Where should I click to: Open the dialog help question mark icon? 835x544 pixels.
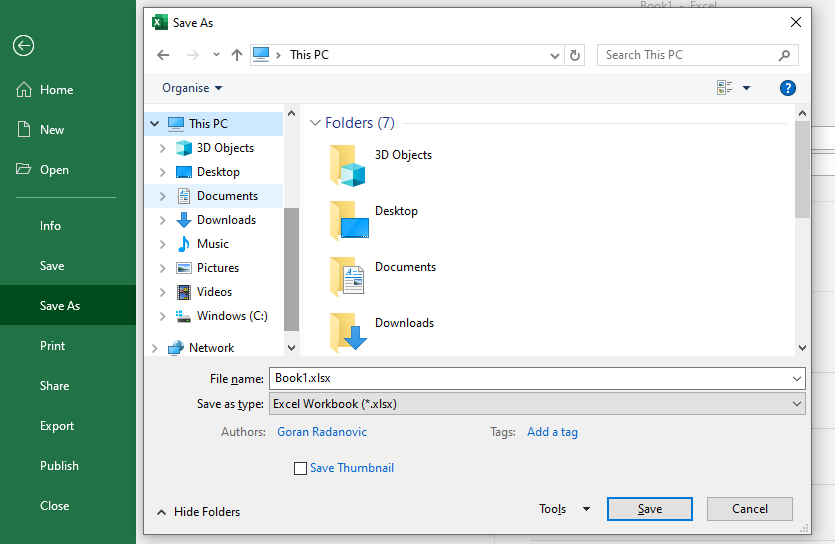click(787, 88)
